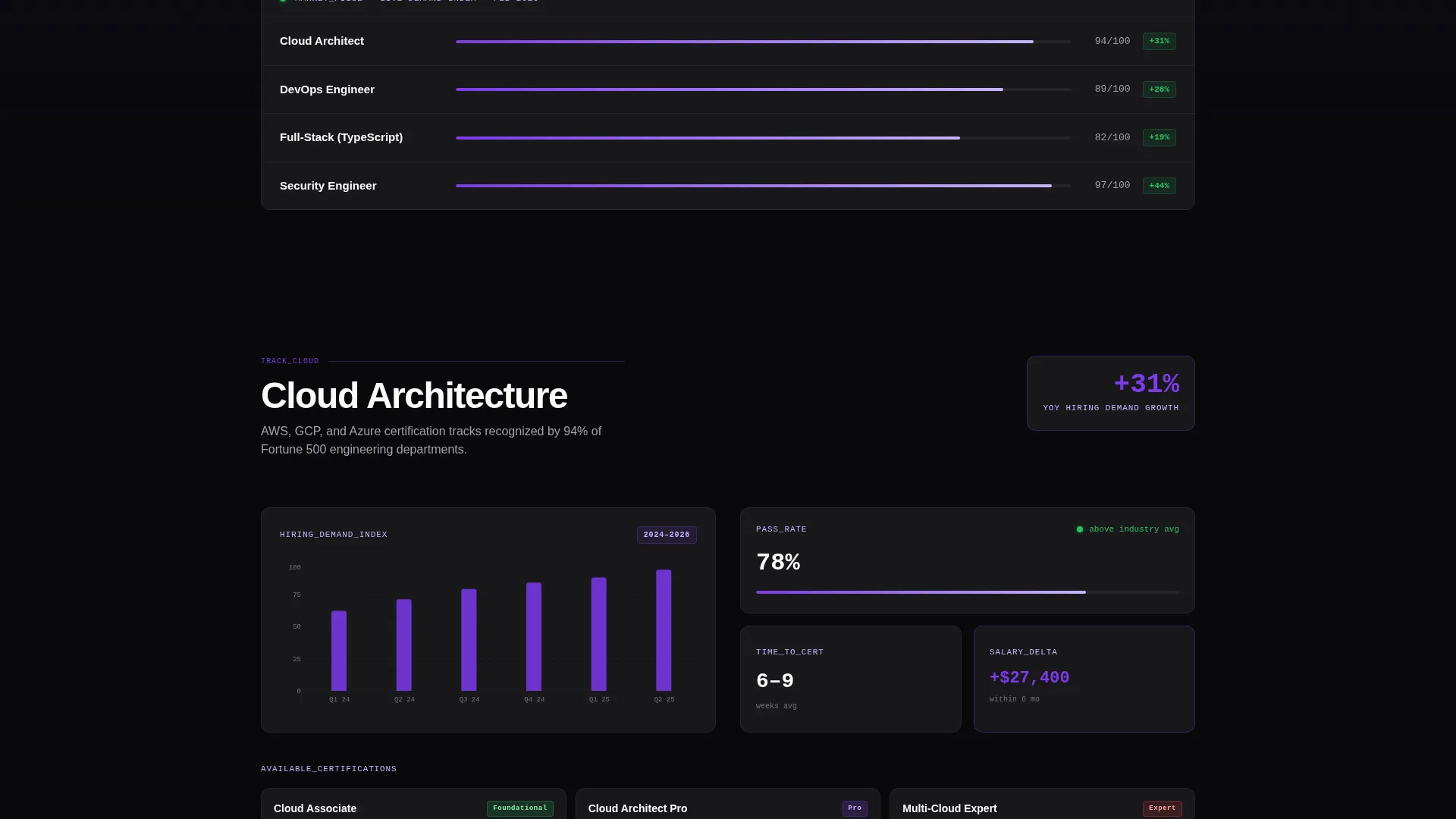The height and width of the screenshot is (819, 1456).
Task: Click the HIRING_DEMAND_INDEX chart title
Action: 334,535
